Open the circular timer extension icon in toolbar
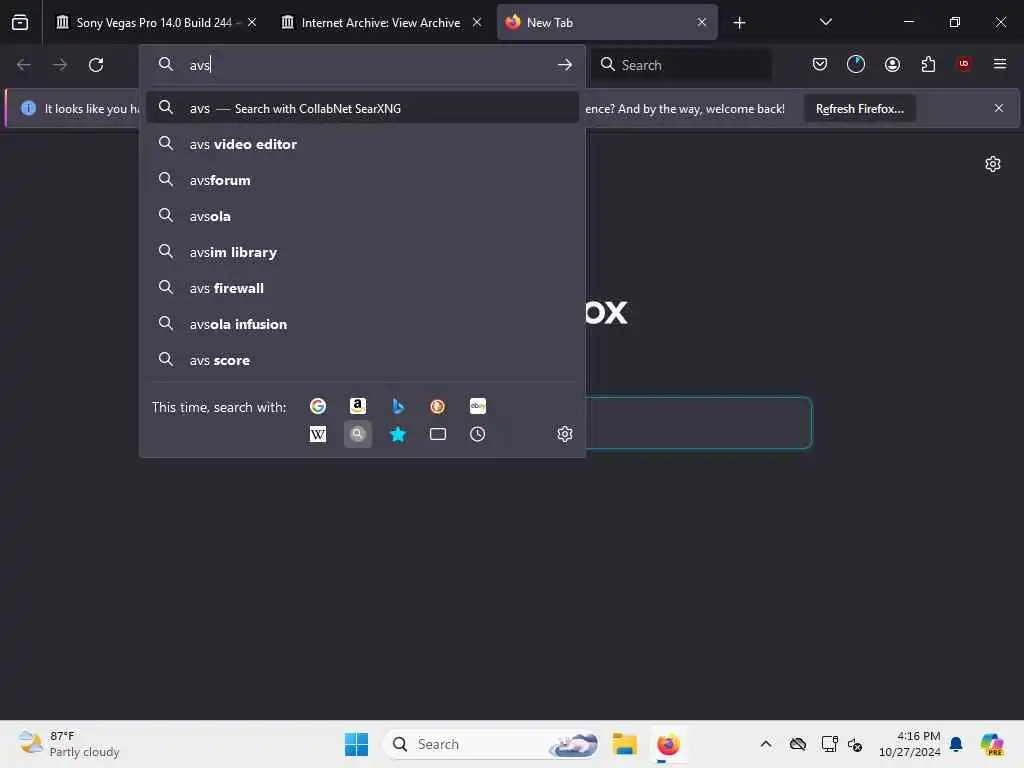 coord(856,64)
